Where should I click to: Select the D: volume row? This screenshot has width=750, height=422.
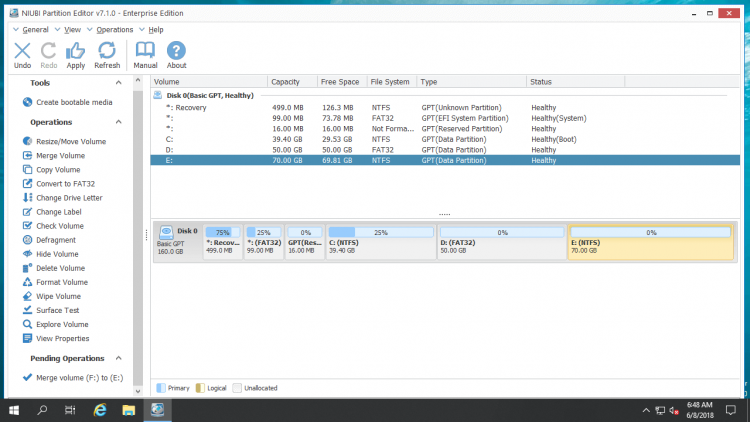(x=445, y=150)
